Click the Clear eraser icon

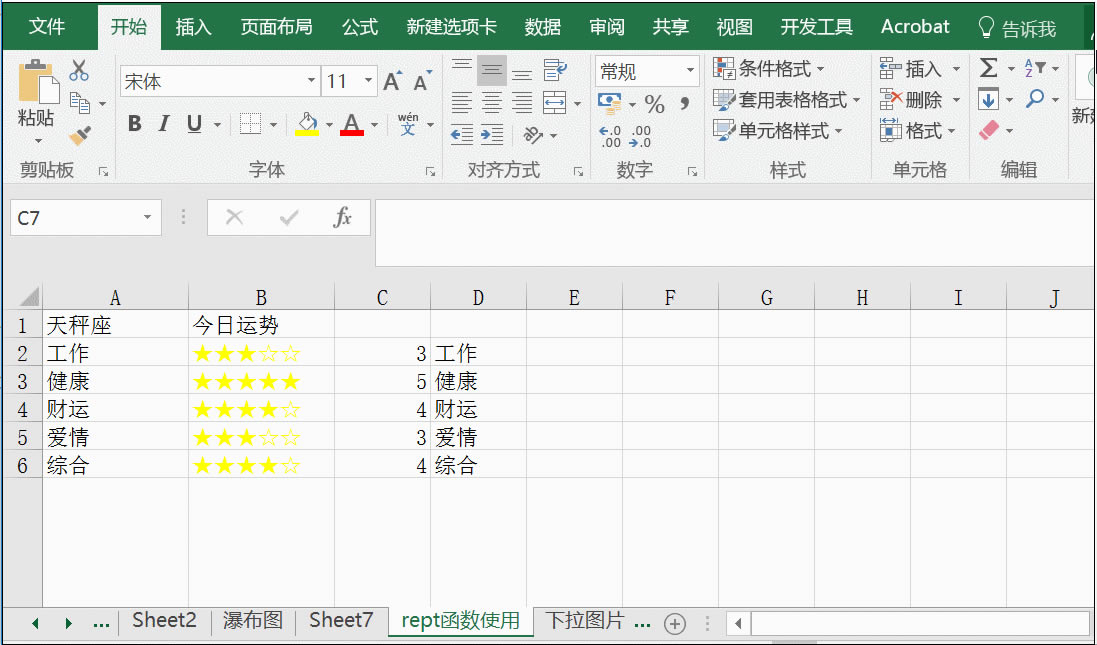pyautogui.click(x=990, y=129)
